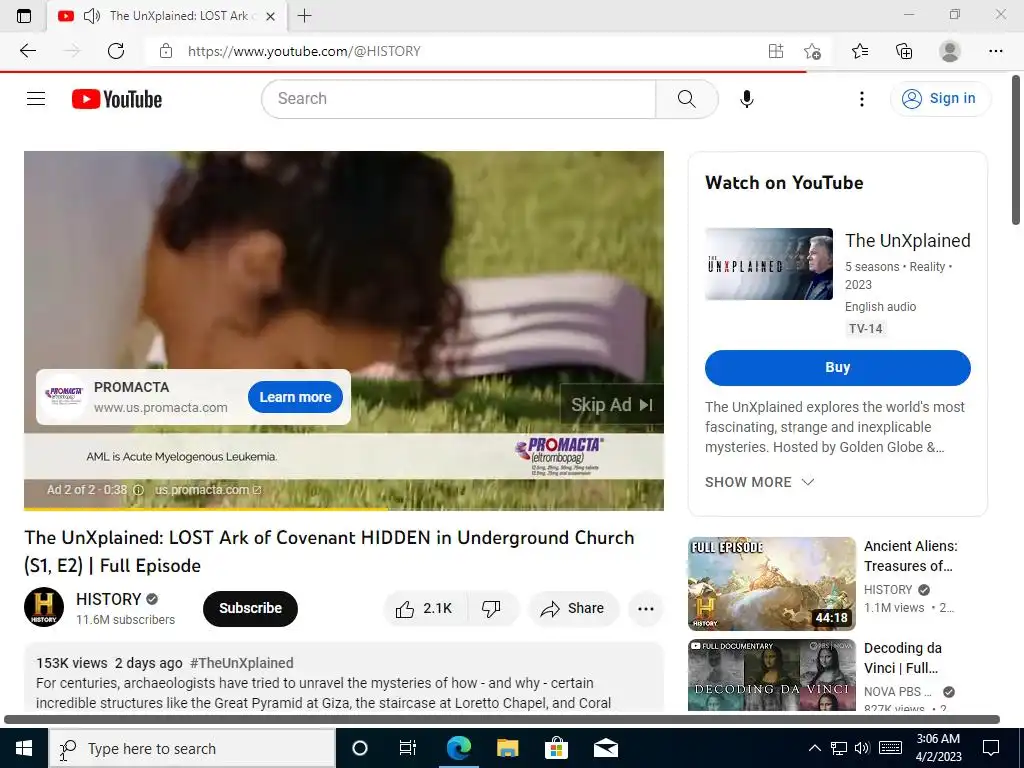Like the video with thumbs up

coord(423,609)
